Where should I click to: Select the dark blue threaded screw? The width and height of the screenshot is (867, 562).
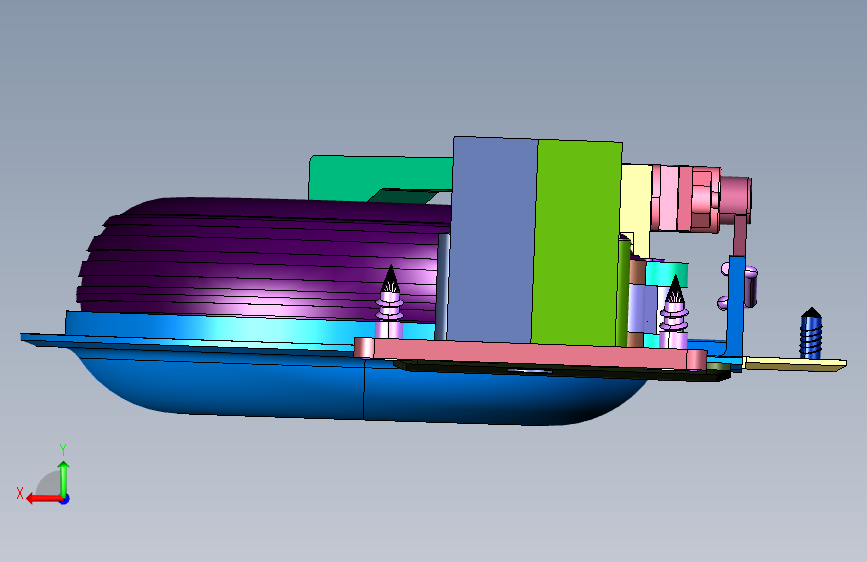[811, 334]
